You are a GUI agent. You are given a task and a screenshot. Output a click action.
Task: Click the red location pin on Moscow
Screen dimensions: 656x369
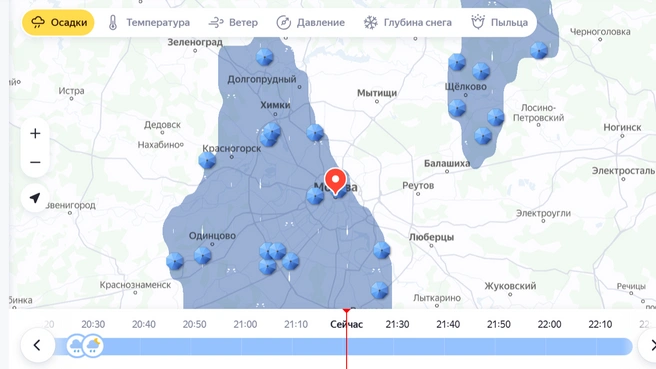[x=335, y=181]
